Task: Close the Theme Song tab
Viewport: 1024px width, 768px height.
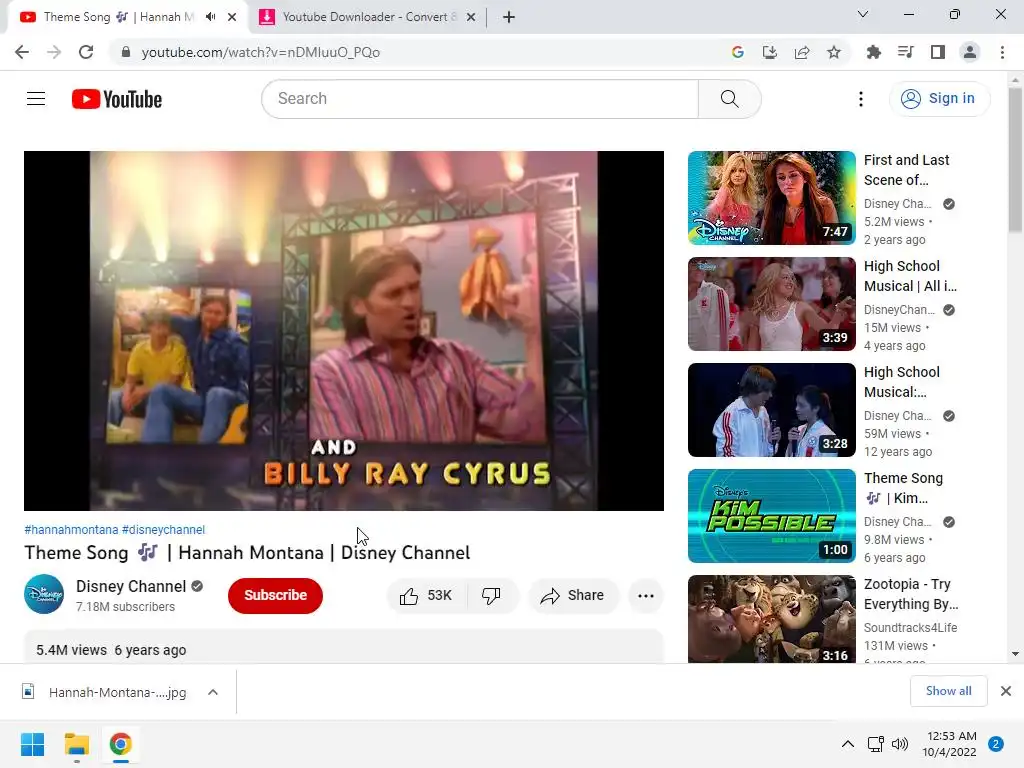Action: pos(232,17)
